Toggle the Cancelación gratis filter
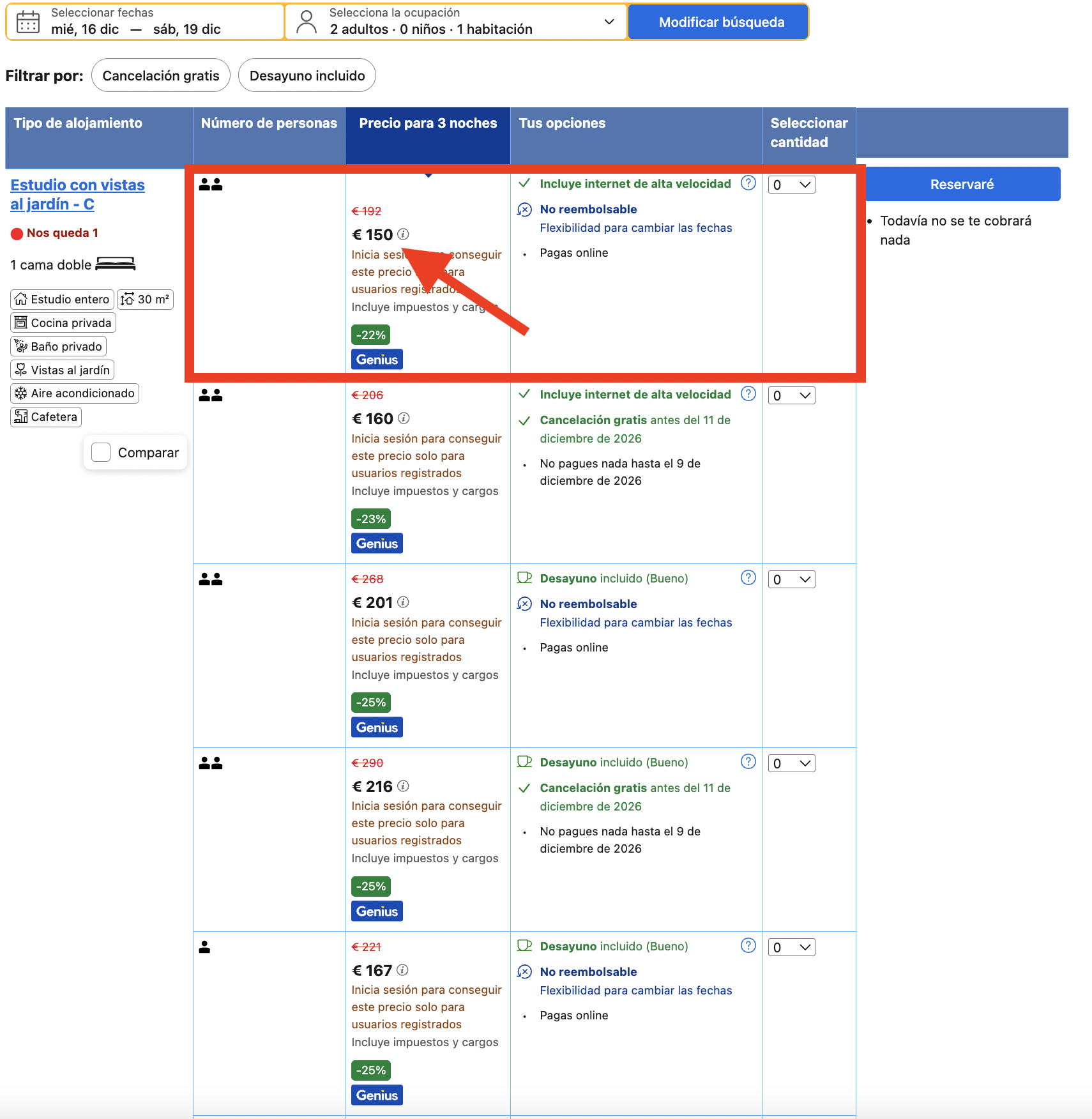Screen dimensions: 1092x1119 click(161, 75)
